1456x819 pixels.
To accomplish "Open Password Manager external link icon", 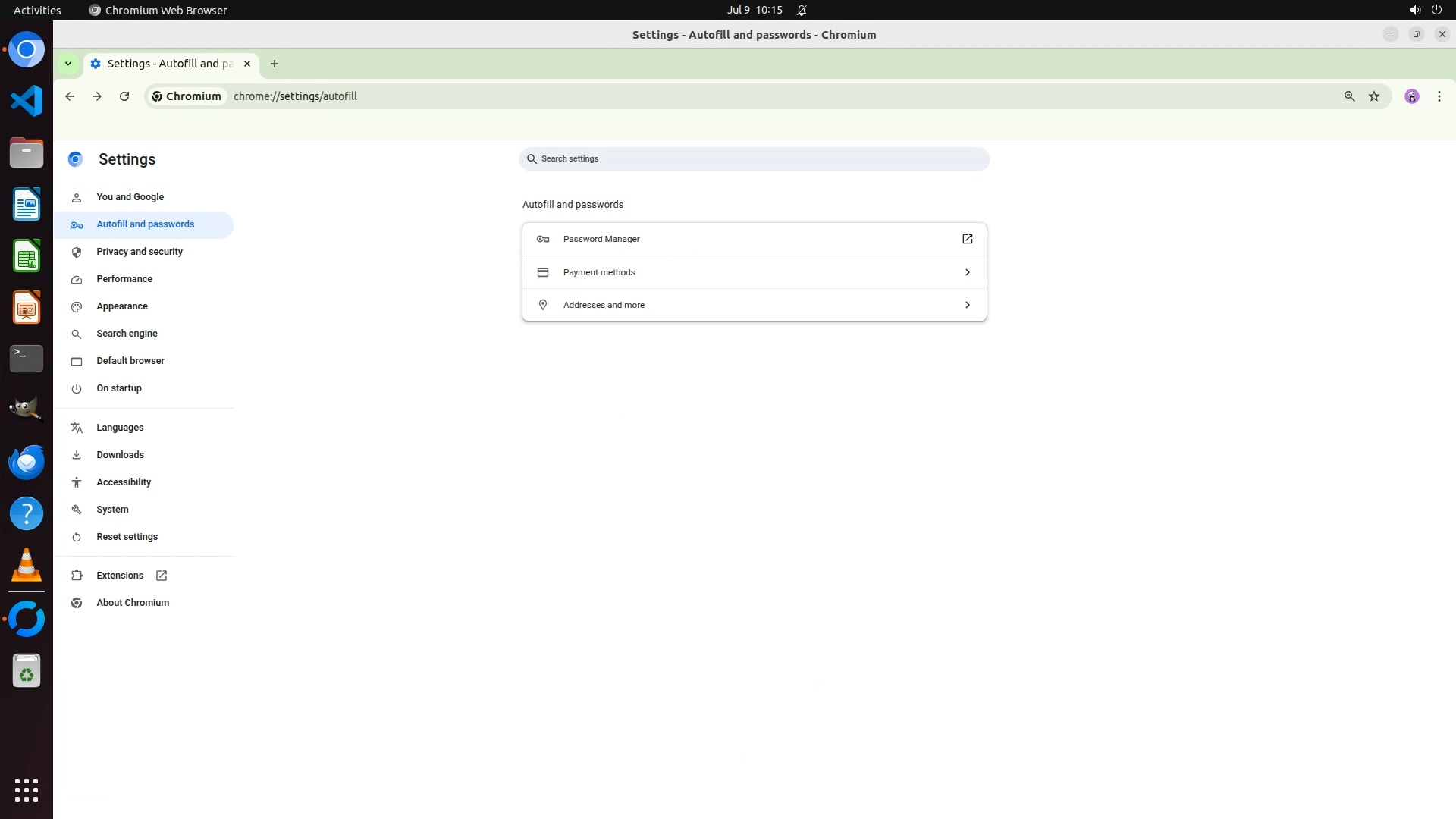I will [967, 239].
